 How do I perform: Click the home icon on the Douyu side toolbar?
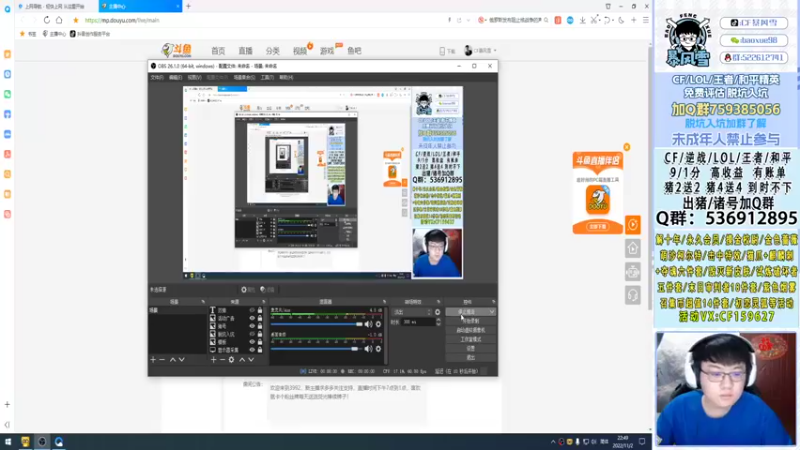coord(633,248)
